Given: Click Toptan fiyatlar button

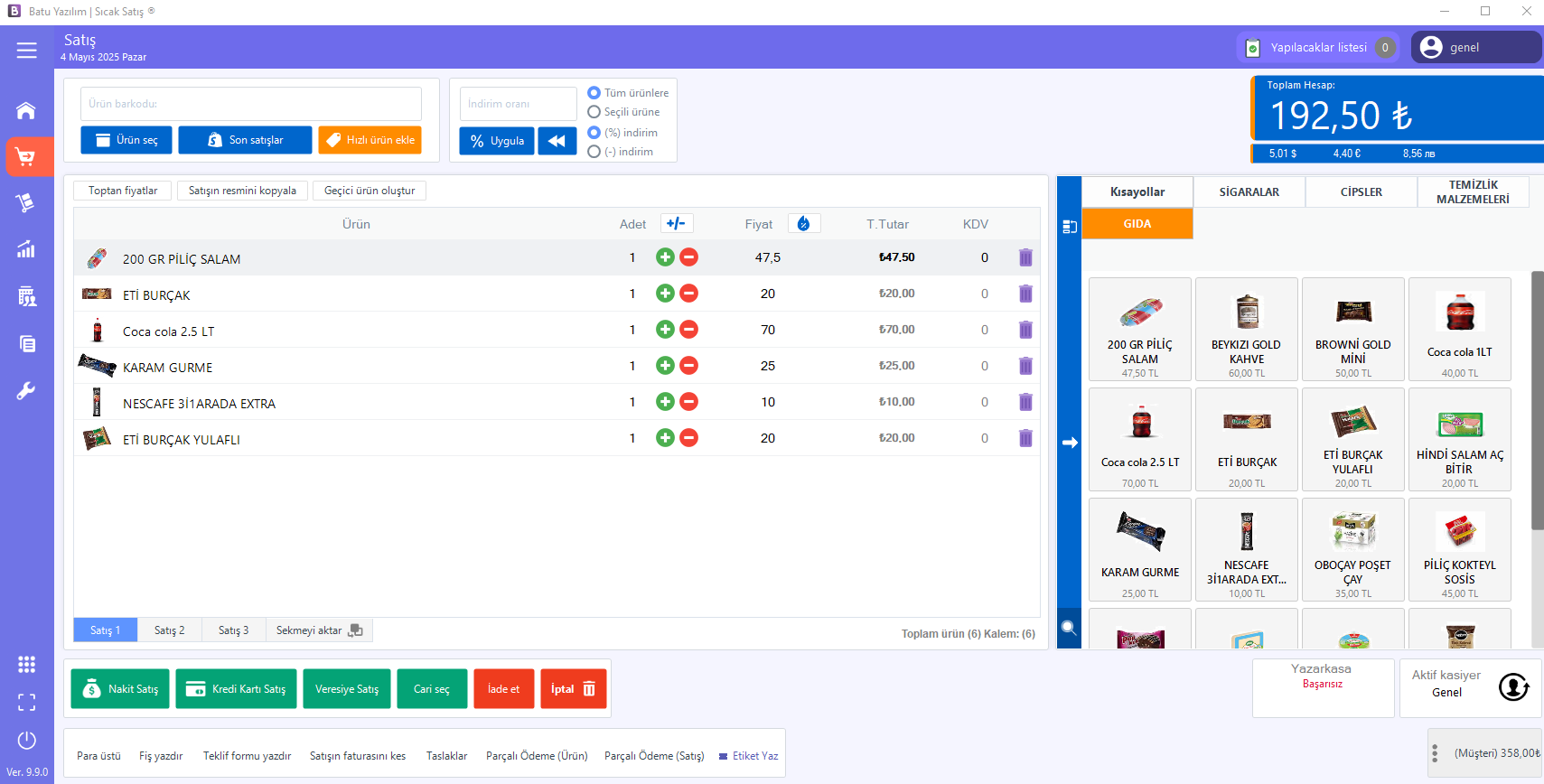Looking at the screenshot, I should tap(123, 191).
